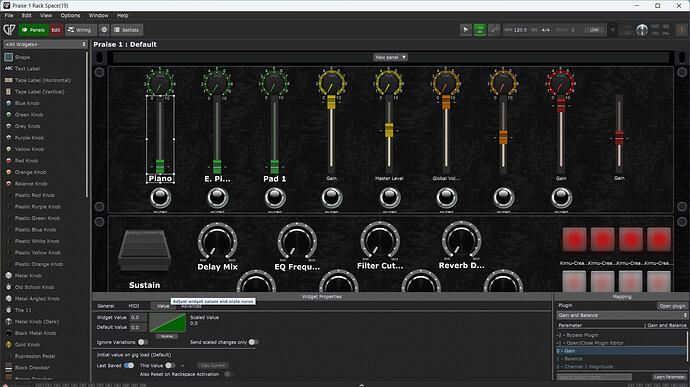The image size is (690, 387).
Task: Open the All Widgets filter dropdown
Action: coord(45,44)
